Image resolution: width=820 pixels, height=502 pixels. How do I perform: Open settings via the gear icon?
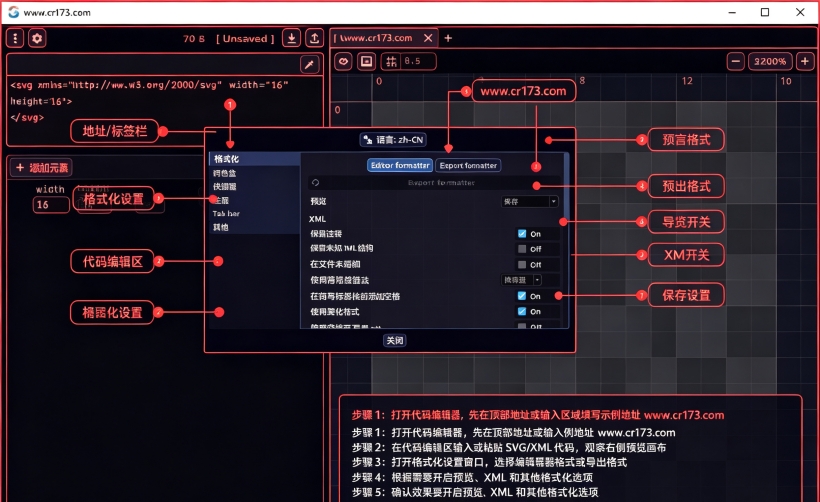(x=37, y=38)
